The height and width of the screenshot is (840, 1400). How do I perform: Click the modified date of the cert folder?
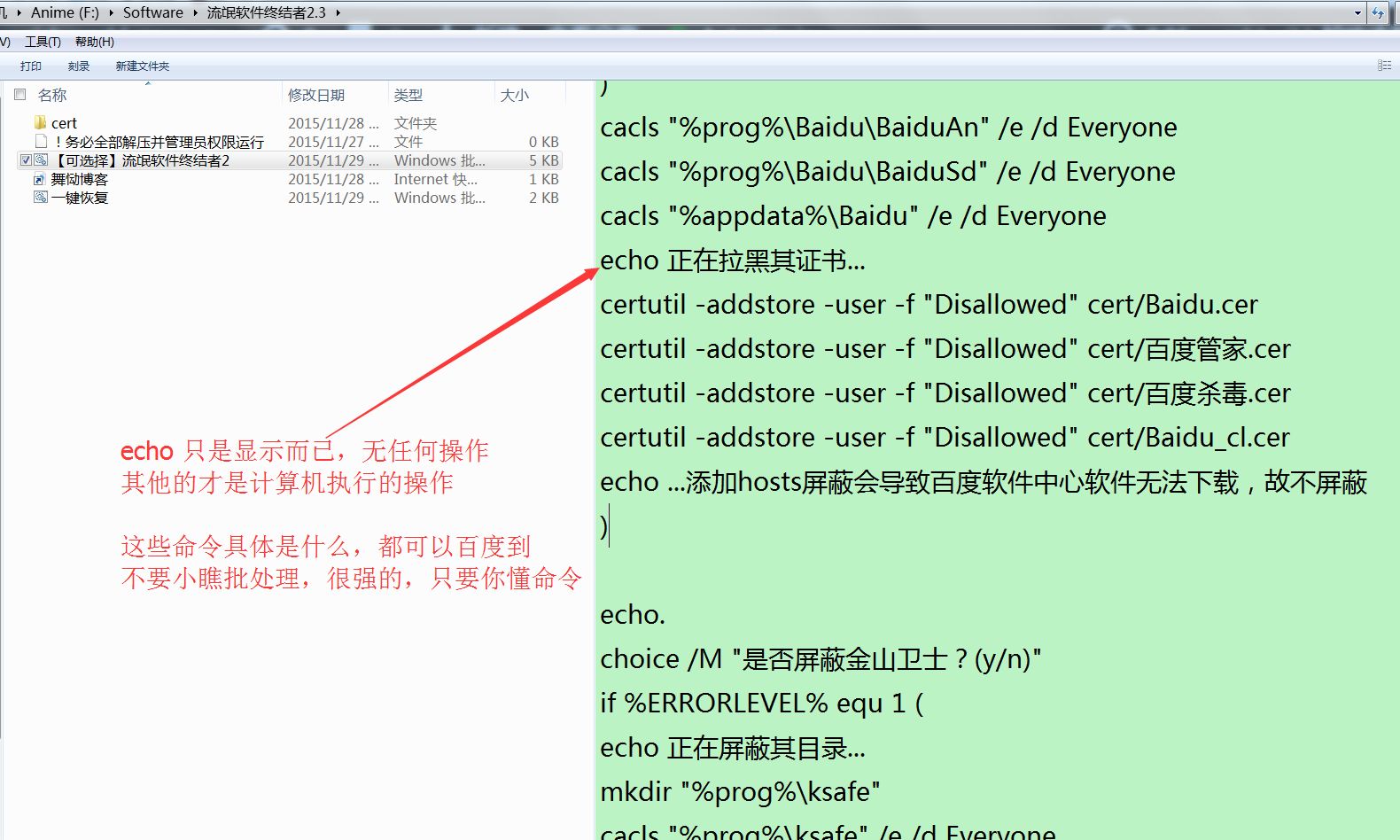(333, 123)
